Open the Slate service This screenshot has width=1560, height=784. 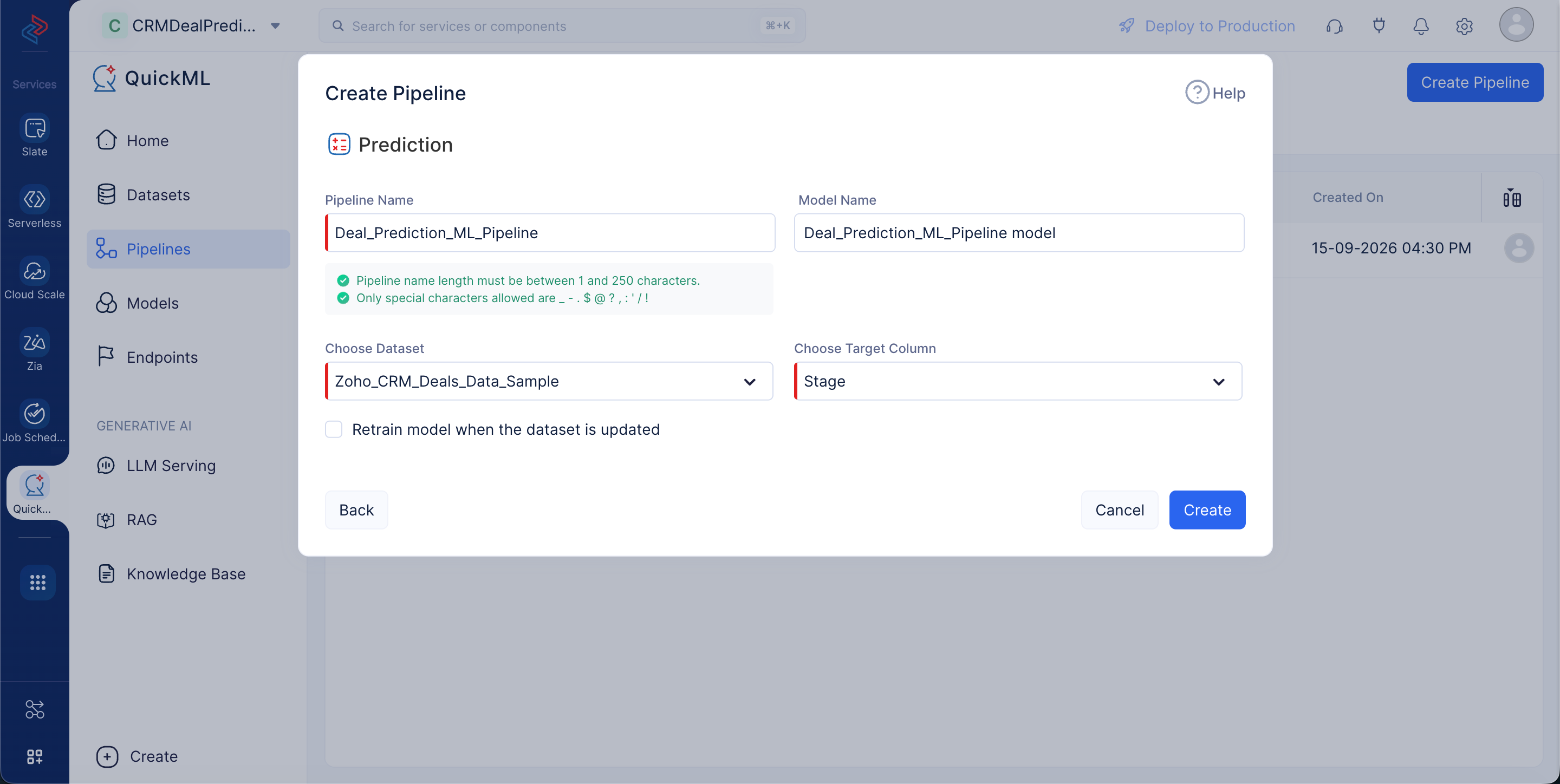(x=35, y=135)
